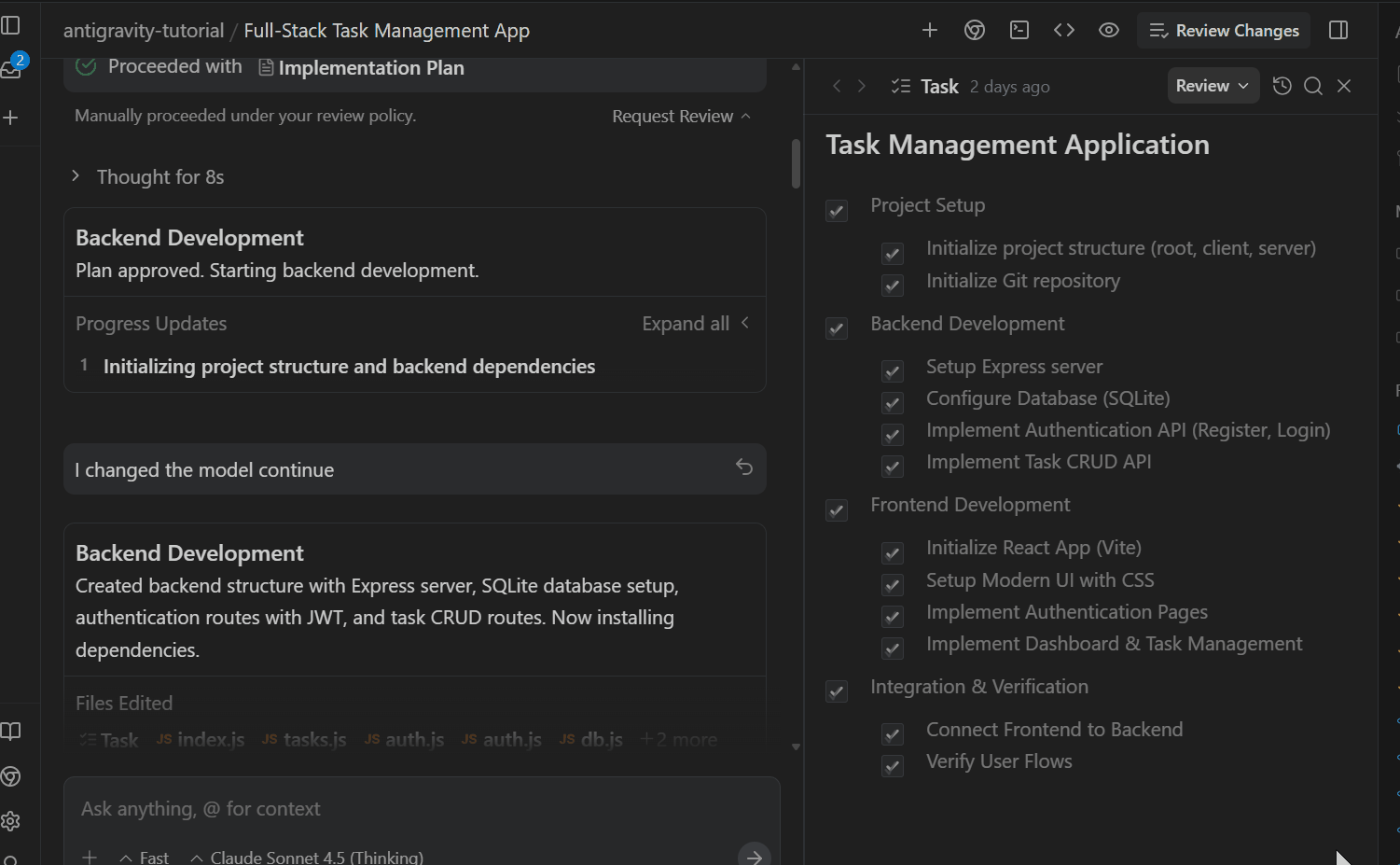Open the Review dropdown
1400x865 pixels.
pyautogui.click(x=1213, y=86)
